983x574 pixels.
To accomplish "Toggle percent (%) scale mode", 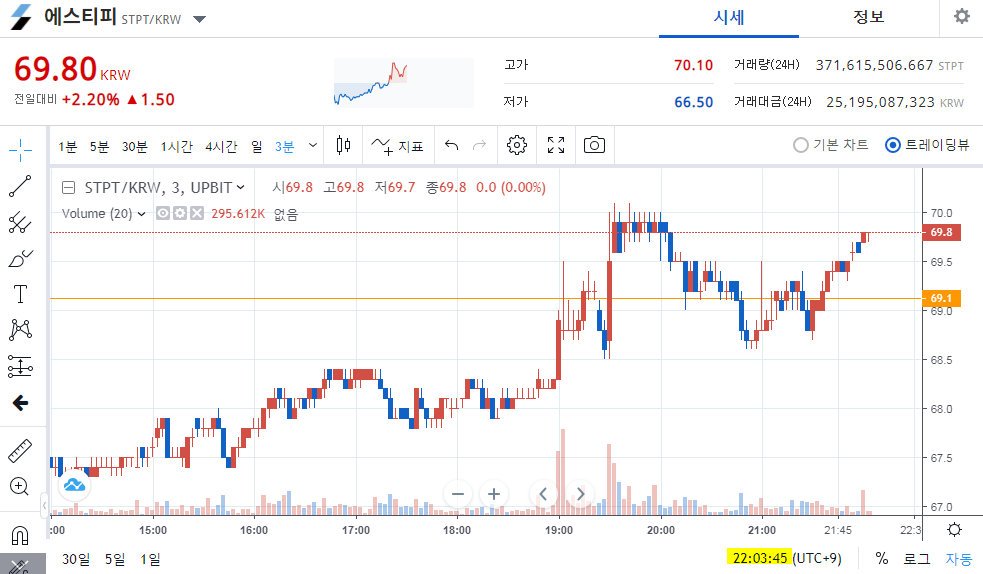I will (x=881, y=558).
